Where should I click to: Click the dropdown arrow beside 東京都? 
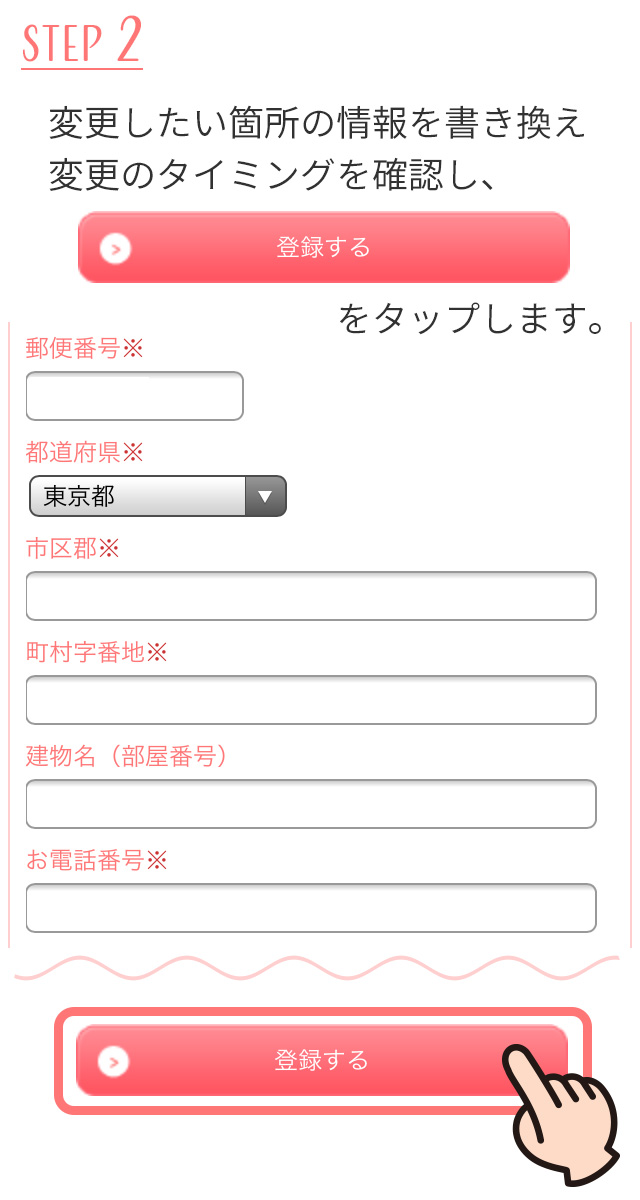265,496
